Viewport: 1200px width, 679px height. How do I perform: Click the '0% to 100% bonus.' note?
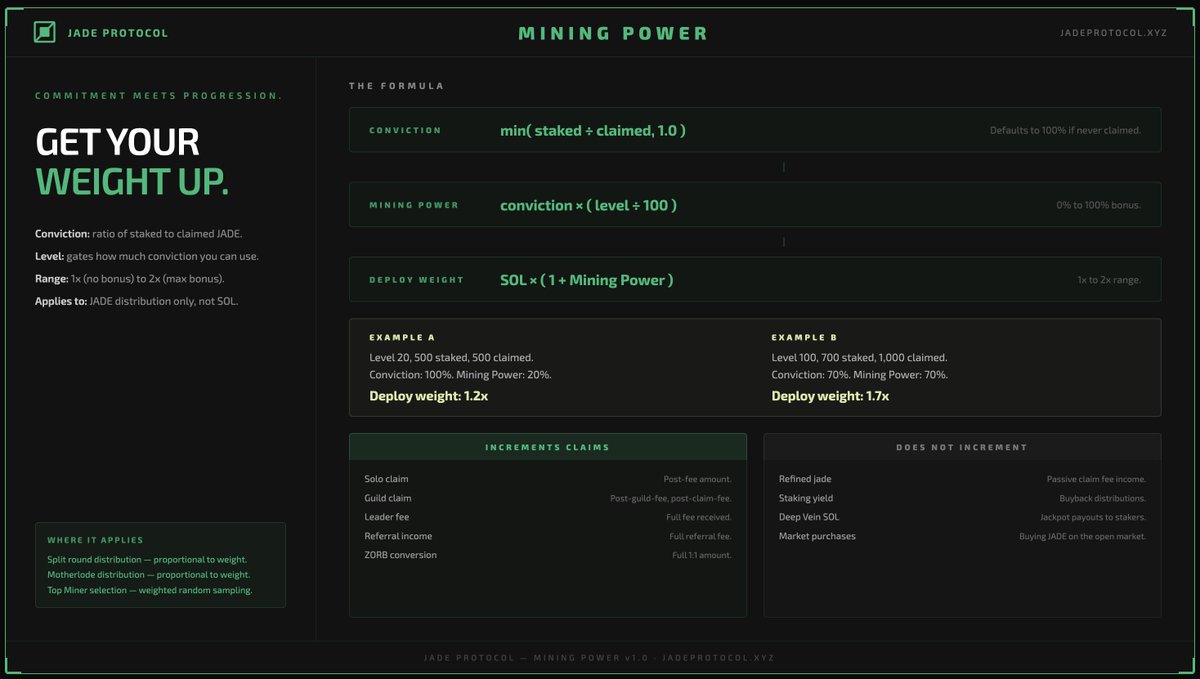tap(1099, 205)
